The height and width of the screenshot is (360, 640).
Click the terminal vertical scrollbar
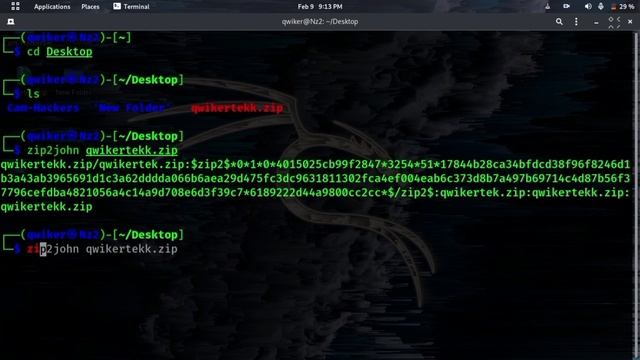tap(636, 195)
